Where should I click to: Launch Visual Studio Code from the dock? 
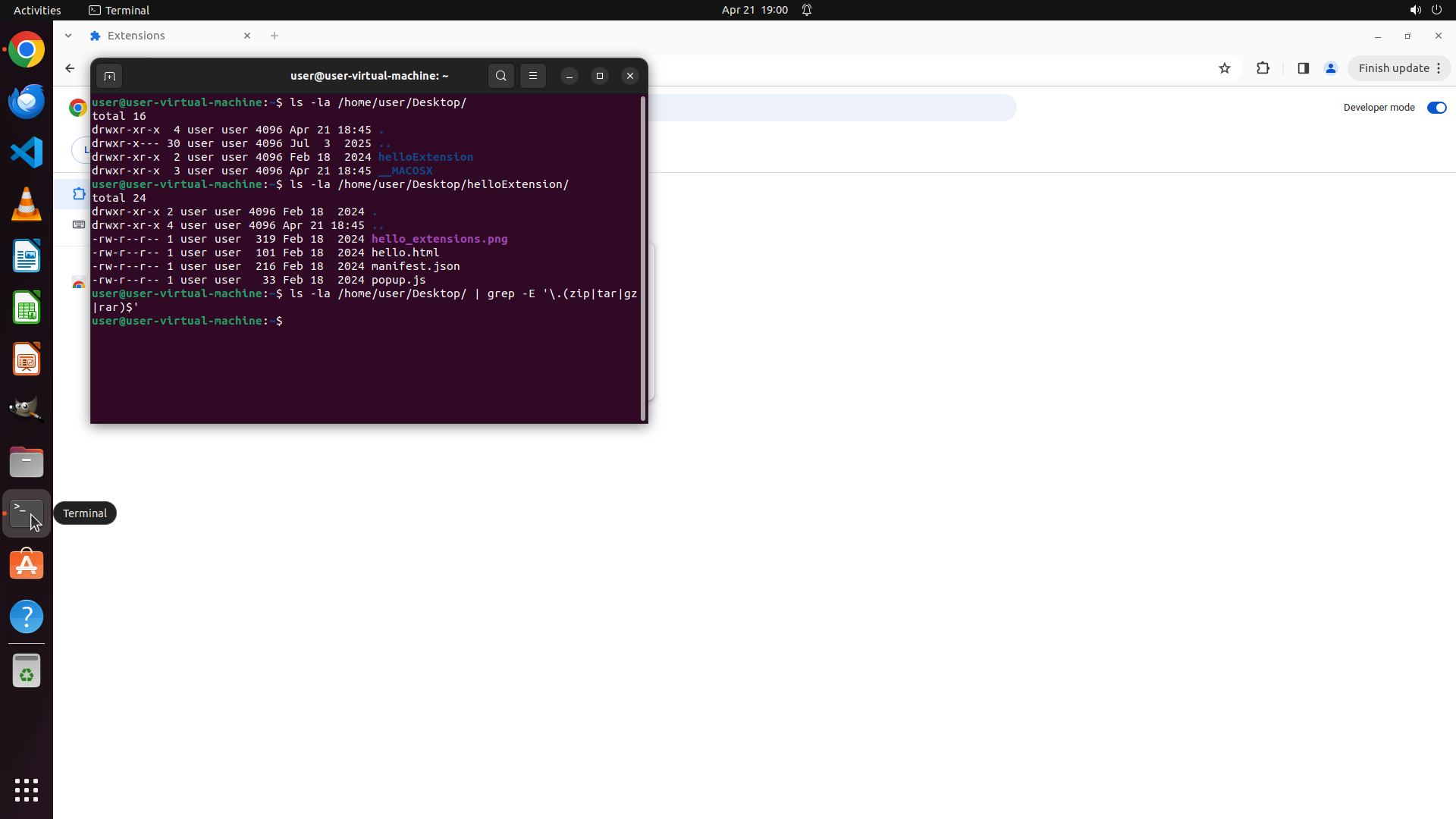pyautogui.click(x=27, y=152)
